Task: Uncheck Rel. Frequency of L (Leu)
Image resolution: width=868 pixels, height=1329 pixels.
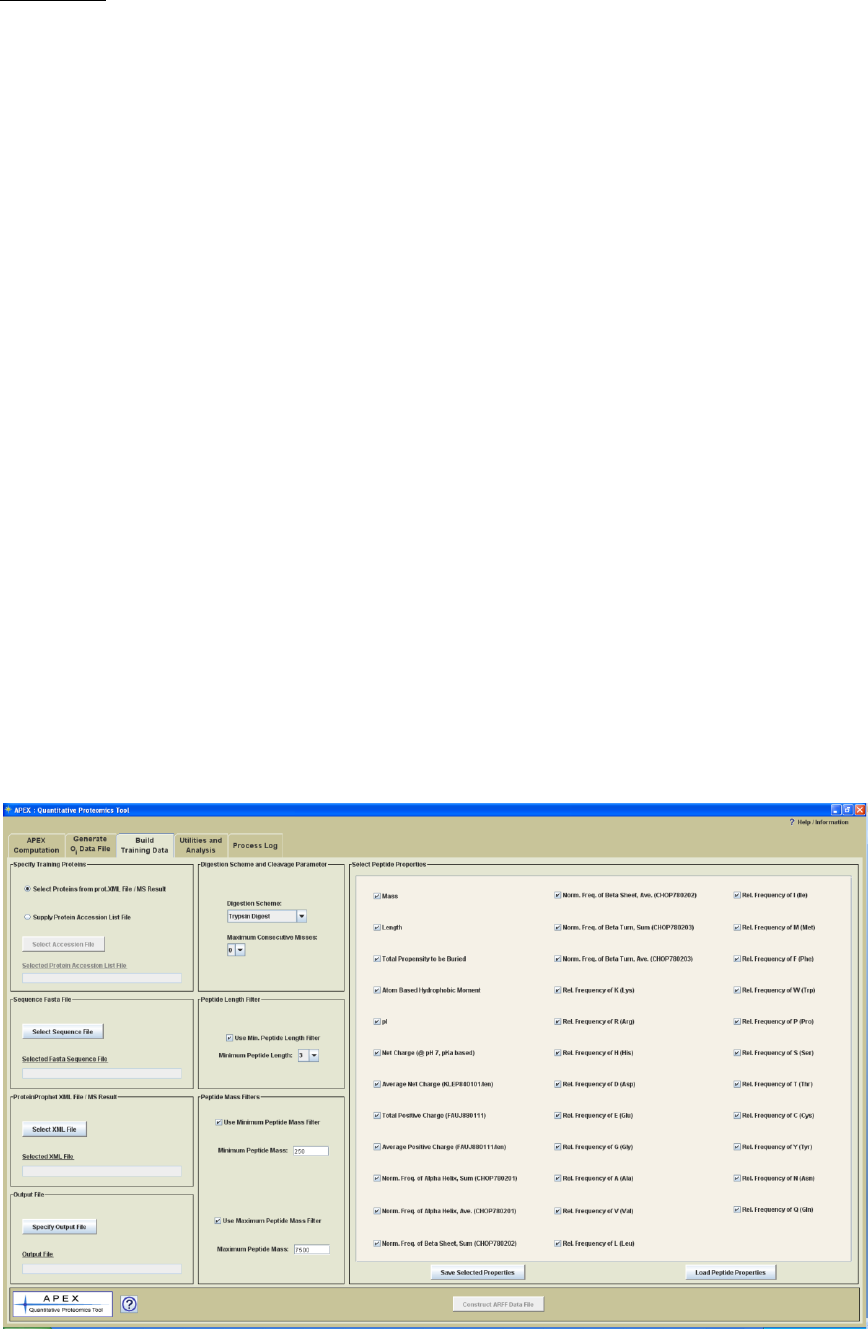Action: click(x=557, y=1243)
